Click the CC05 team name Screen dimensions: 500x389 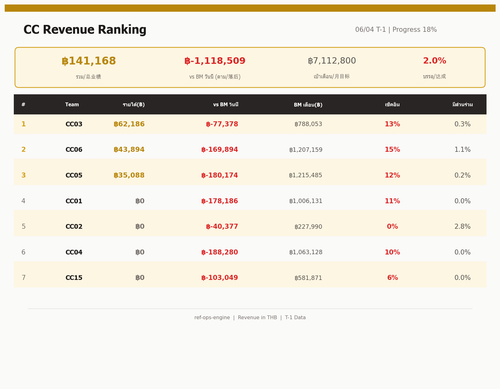pos(74,175)
